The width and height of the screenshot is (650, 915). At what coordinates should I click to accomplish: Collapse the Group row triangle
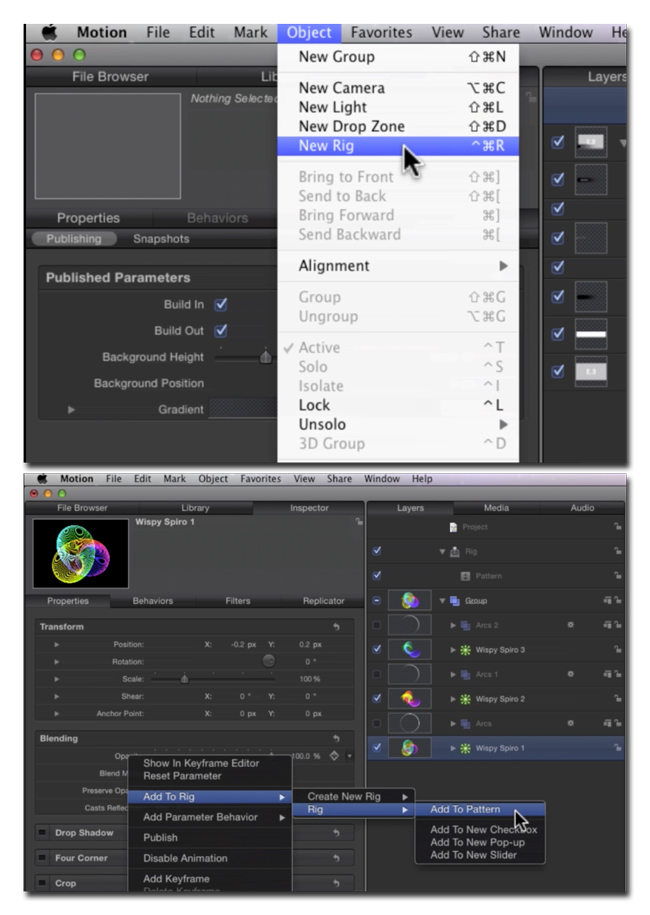tap(443, 600)
